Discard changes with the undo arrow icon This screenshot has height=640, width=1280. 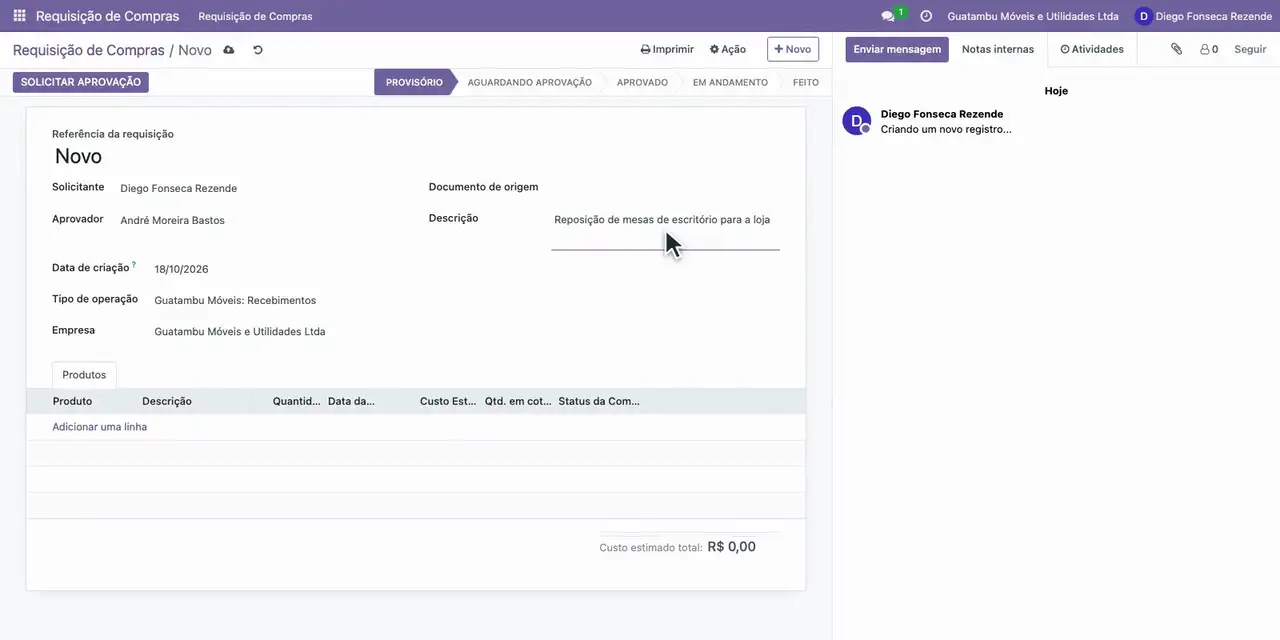pos(258,50)
